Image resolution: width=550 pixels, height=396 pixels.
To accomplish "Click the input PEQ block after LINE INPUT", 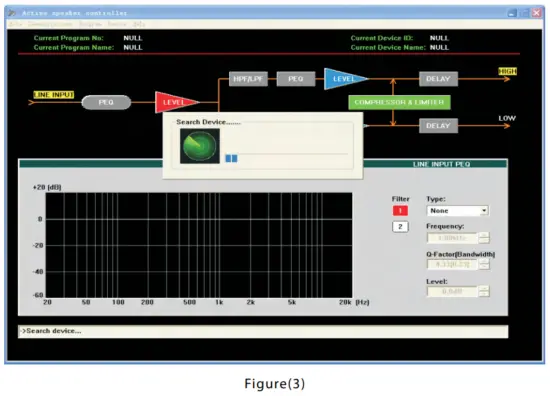I will (106, 102).
